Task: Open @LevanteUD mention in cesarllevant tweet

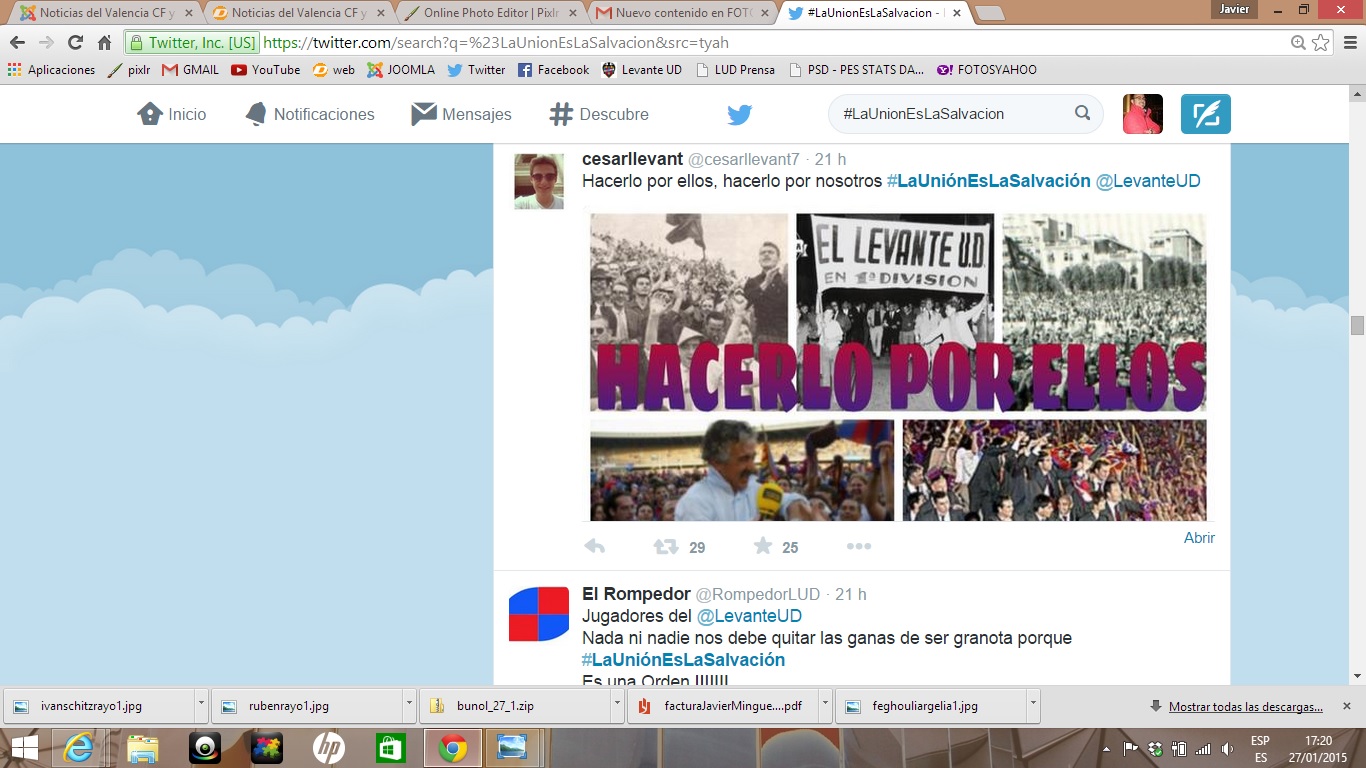Action: pyautogui.click(x=1148, y=181)
